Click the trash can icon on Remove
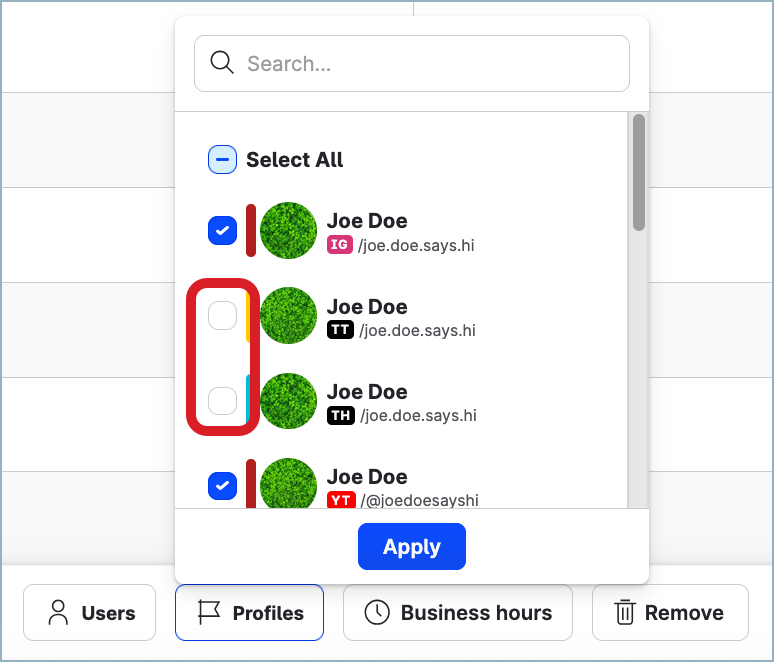This screenshot has width=774, height=662. 625,612
